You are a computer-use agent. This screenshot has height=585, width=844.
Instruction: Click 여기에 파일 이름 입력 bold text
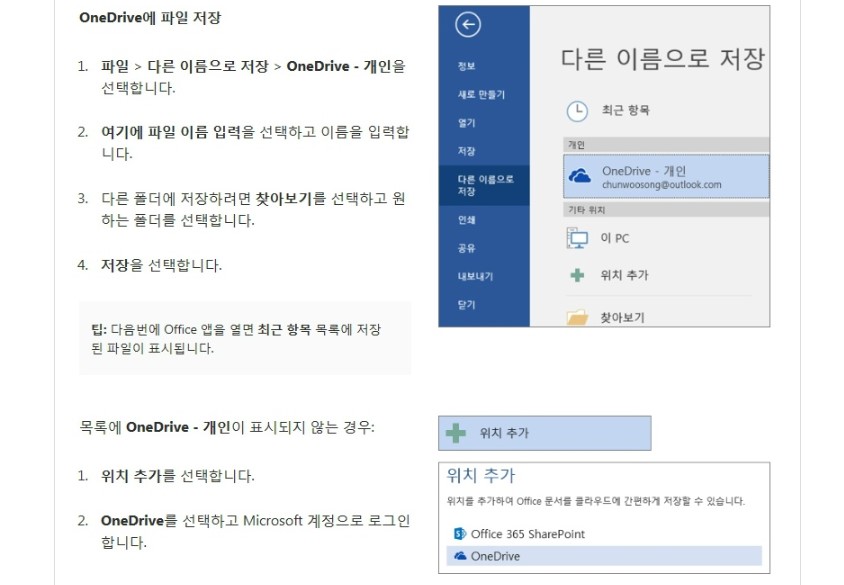171,132
